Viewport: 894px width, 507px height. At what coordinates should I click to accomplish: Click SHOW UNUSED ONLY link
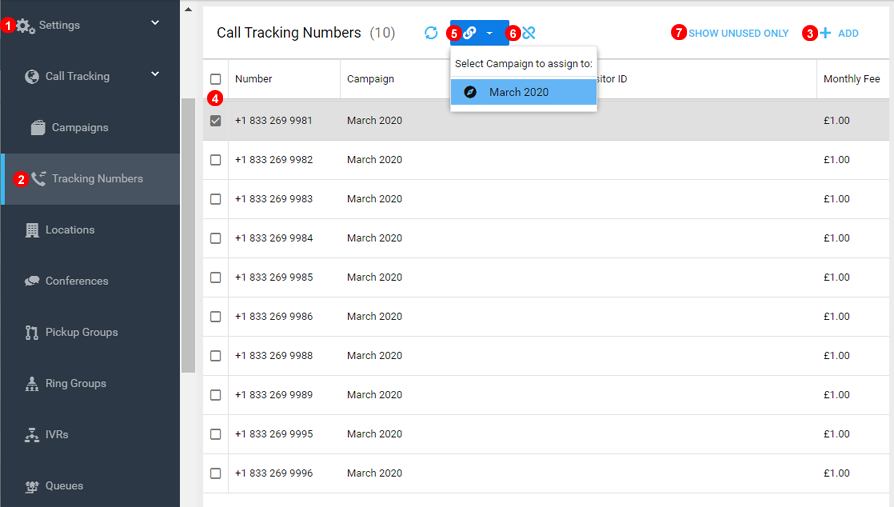pyautogui.click(x=738, y=34)
